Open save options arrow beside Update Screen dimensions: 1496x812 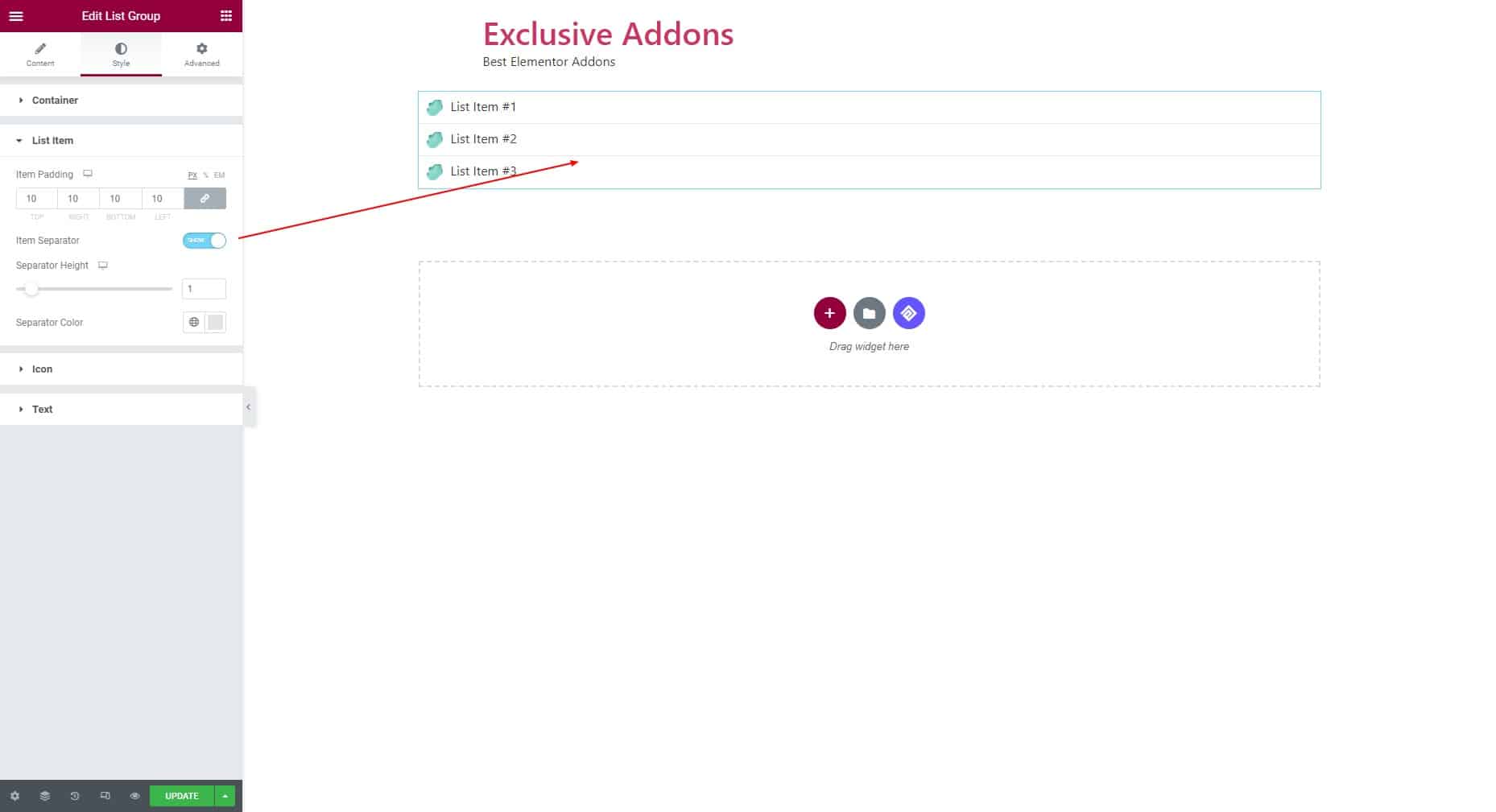point(225,796)
